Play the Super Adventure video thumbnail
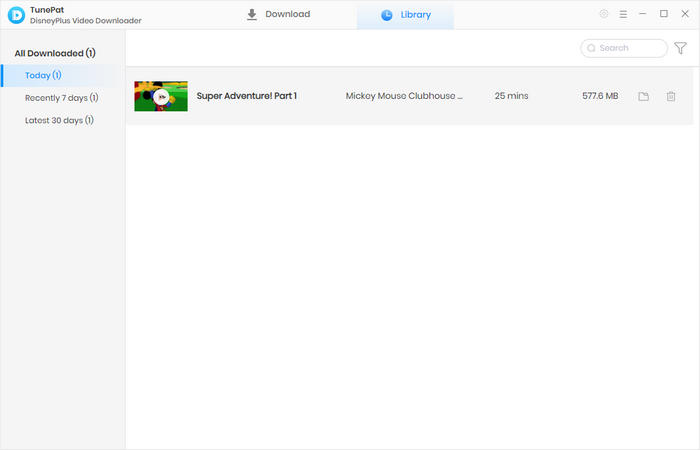The height and width of the screenshot is (450, 700). 161,96
